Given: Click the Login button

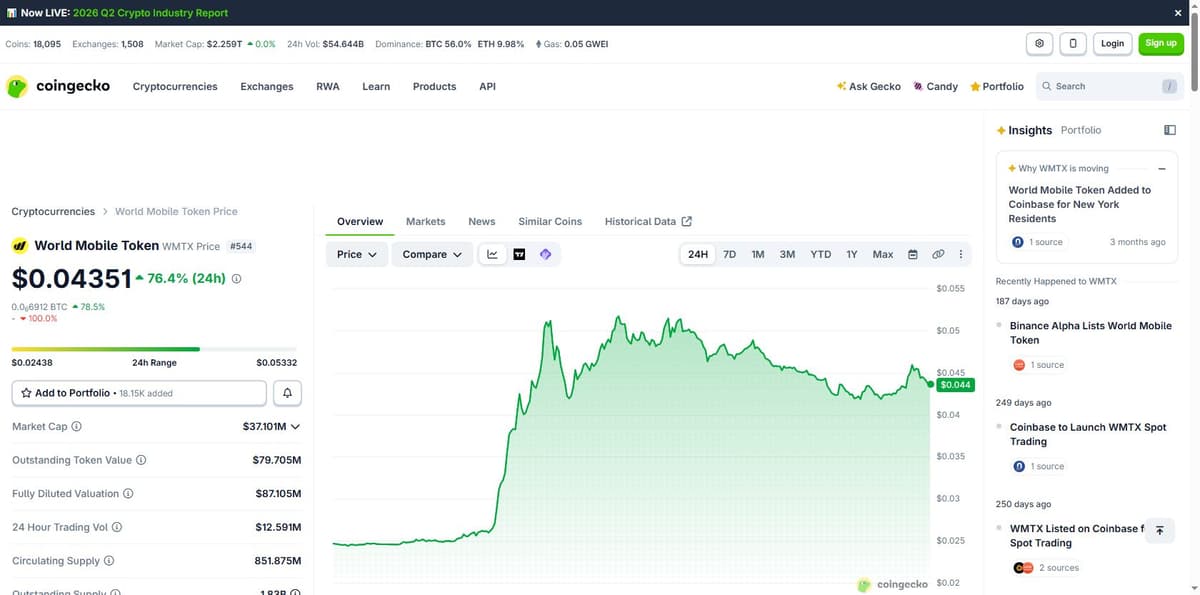Looking at the screenshot, I should tap(1113, 43).
